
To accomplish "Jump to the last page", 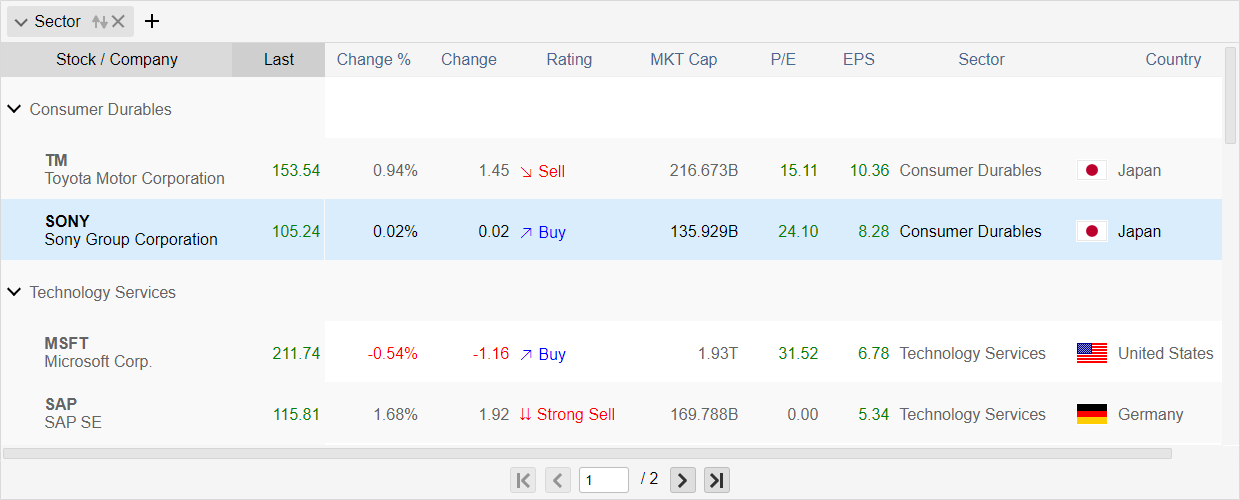I will pos(717,480).
